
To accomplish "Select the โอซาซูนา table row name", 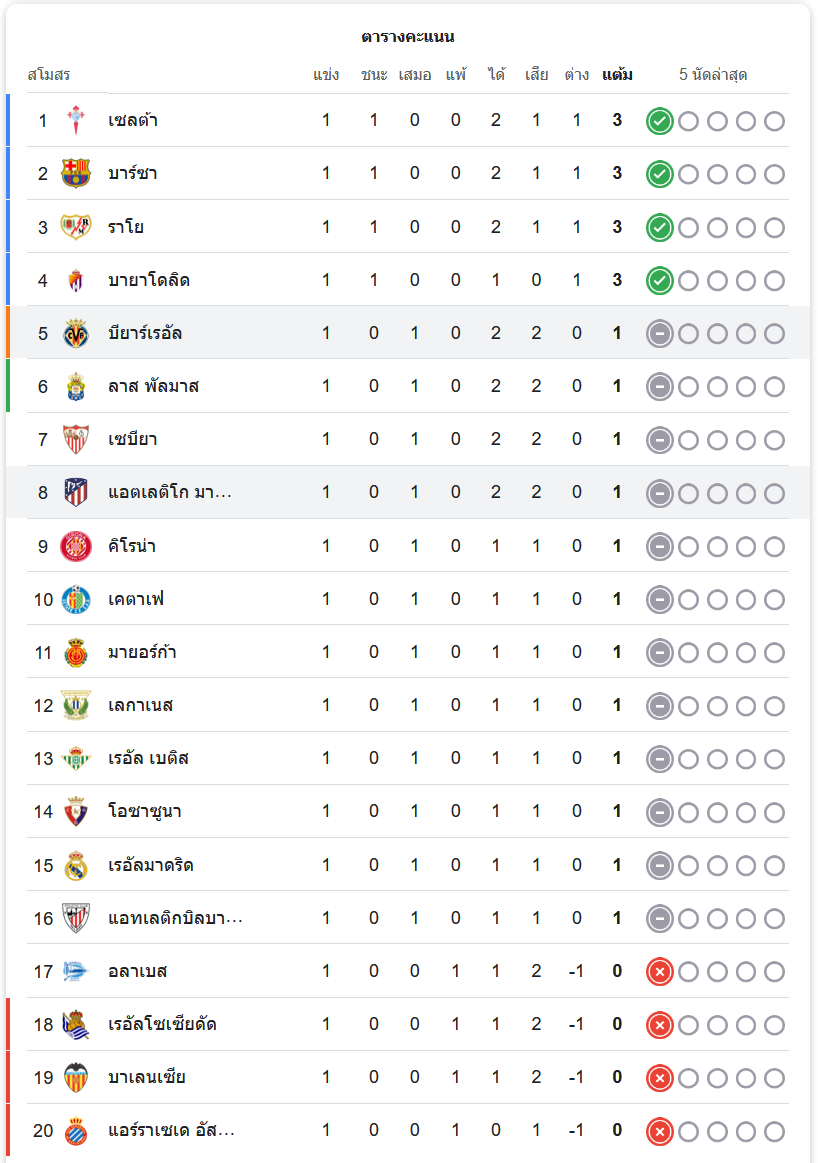I will point(145,811).
